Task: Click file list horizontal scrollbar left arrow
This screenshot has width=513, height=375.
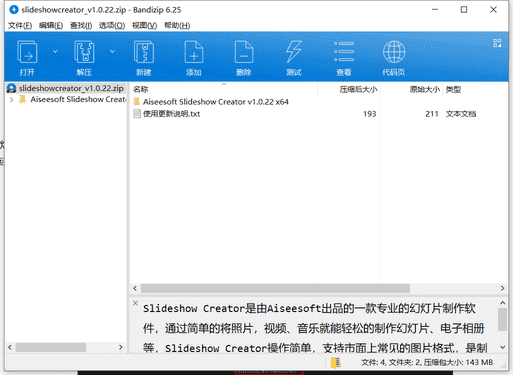Action: tap(135, 288)
